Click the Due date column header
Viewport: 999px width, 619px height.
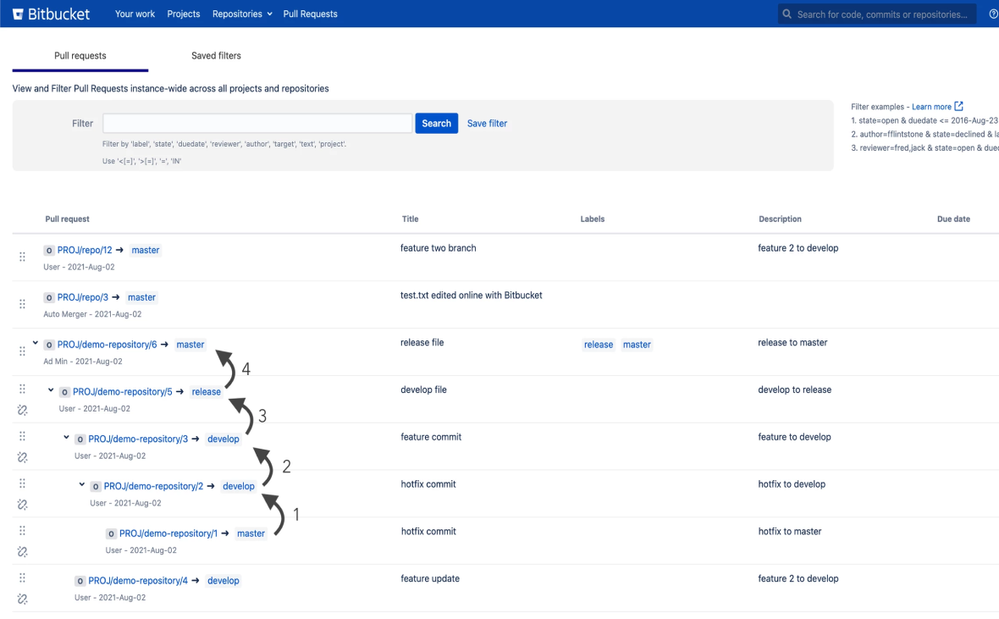953,219
